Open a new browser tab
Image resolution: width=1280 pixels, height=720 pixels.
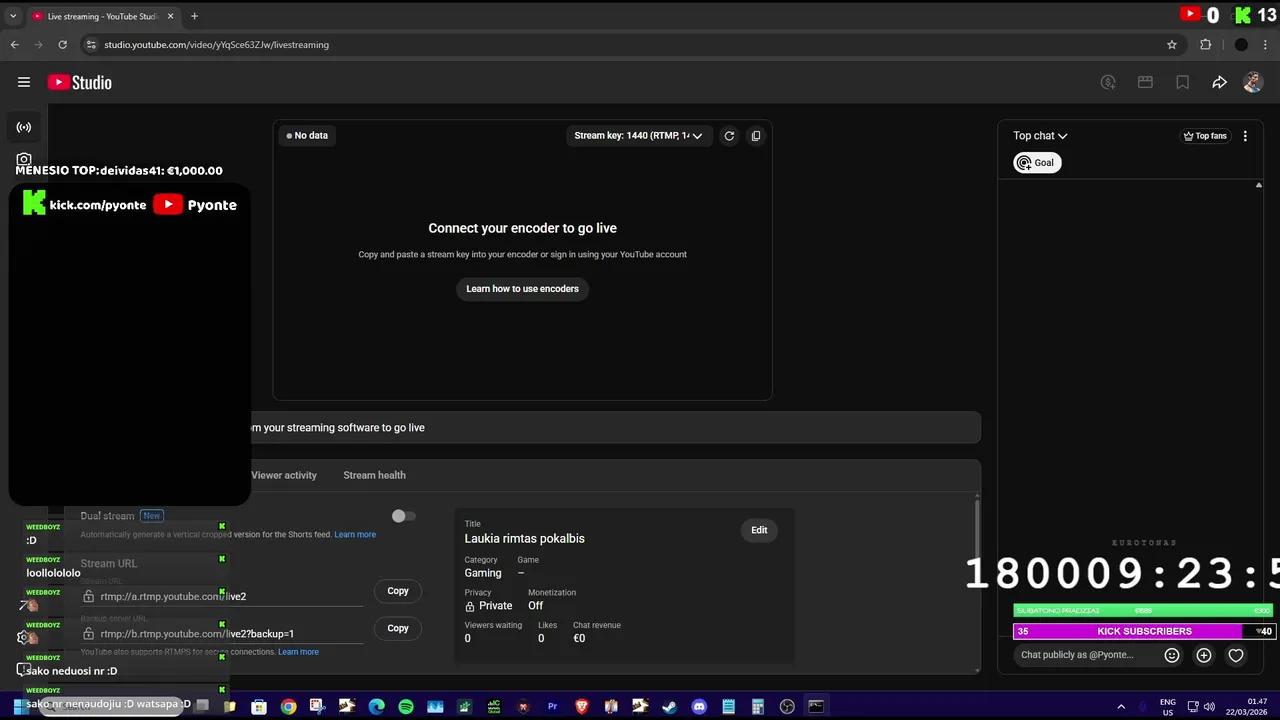[x=194, y=16]
